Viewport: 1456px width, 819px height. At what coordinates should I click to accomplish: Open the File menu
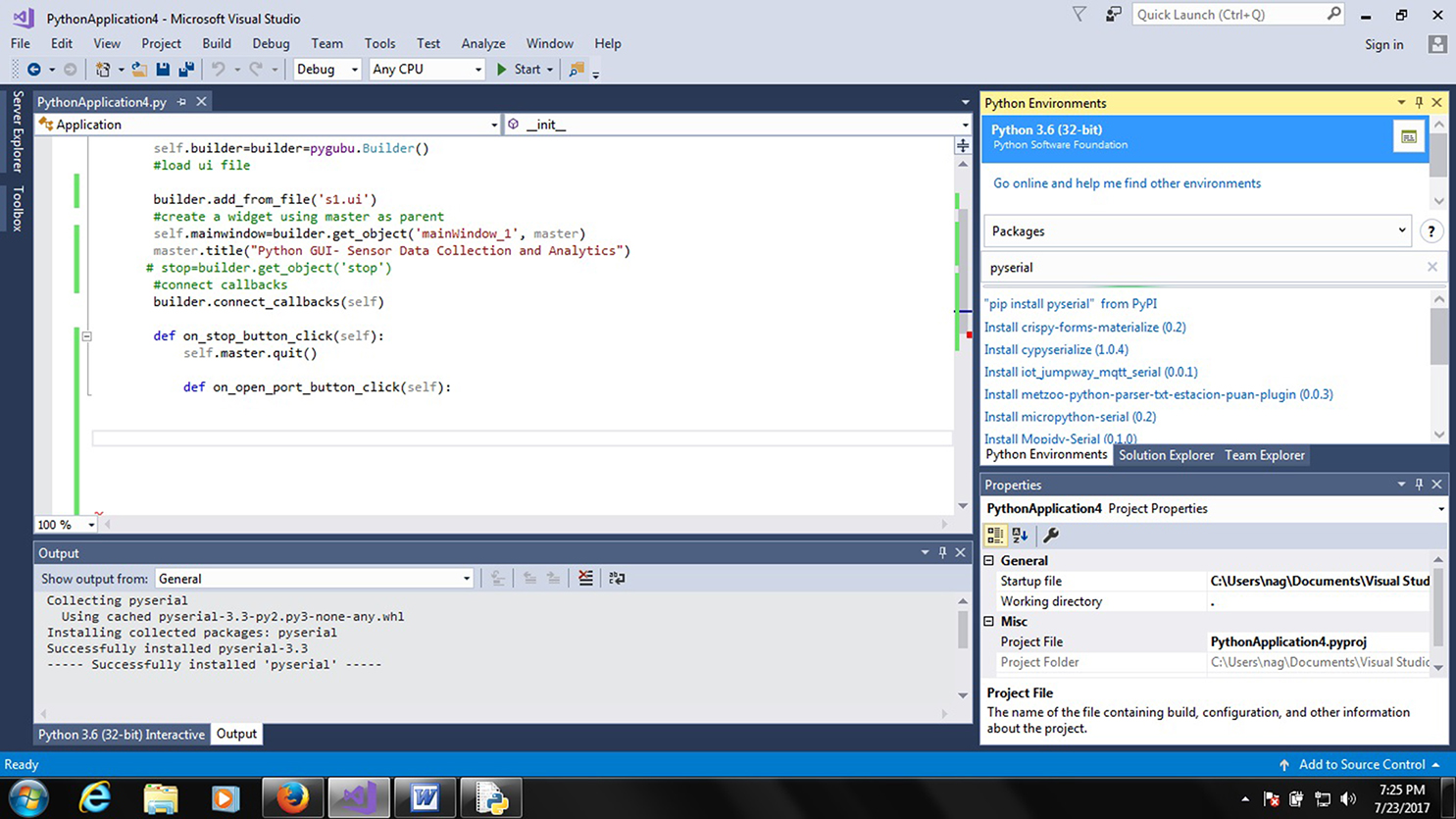pos(20,43)
